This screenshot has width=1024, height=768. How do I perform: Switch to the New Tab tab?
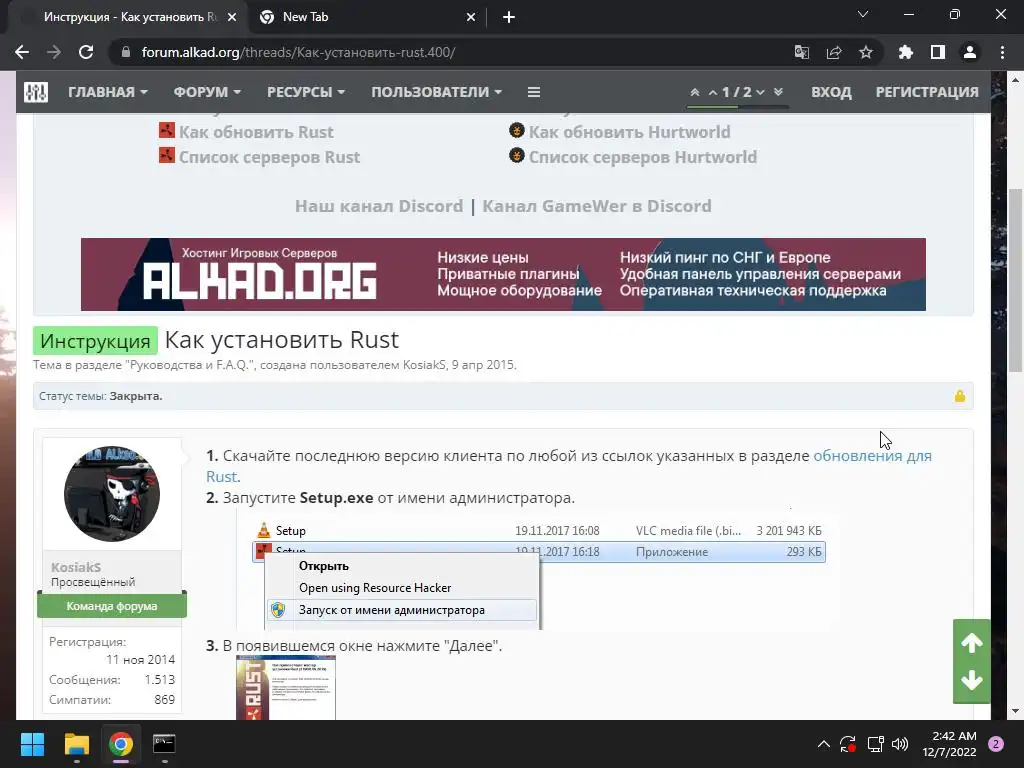(366, 17)
